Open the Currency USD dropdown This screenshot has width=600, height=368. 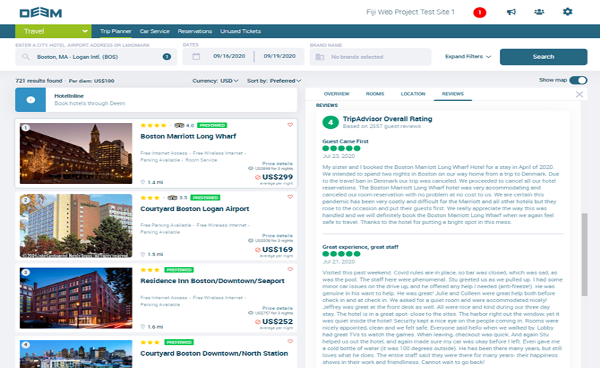pos(215,81)
